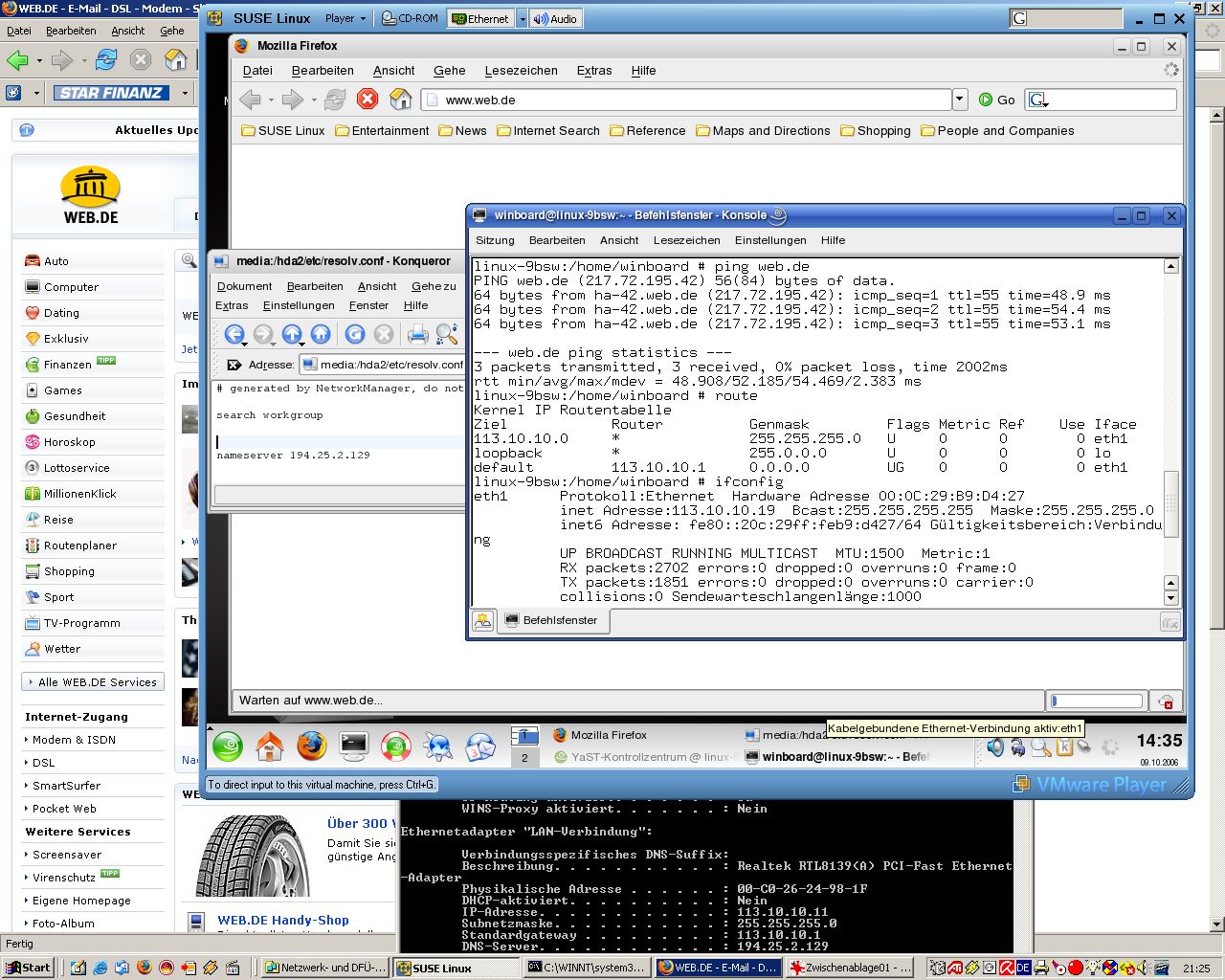
Task: Switch to Zwischenablage01 taskbar item
Action: click(848, 968)
